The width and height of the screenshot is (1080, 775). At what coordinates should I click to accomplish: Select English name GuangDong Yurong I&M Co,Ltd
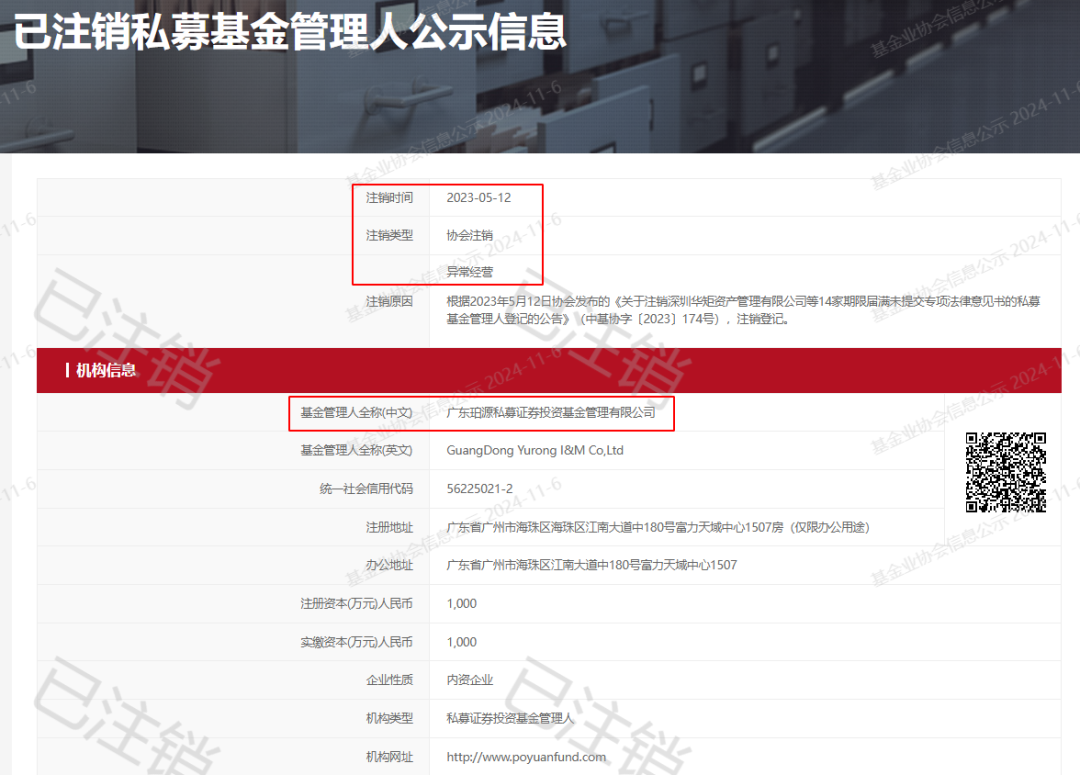pyautogui.click(x=535, y=450)
